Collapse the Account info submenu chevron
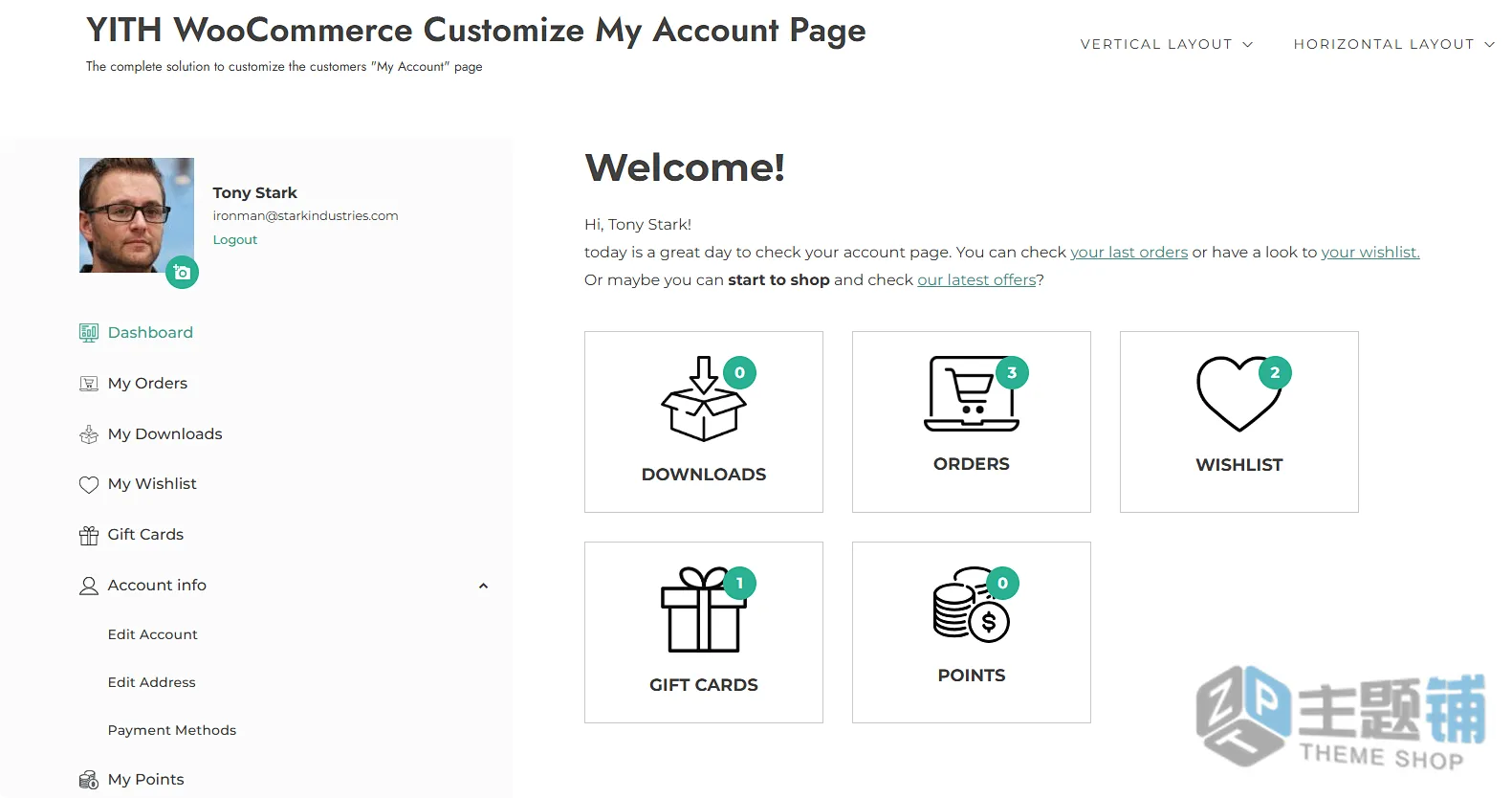This screenshot has height=798, width=1512. [483, 586]
